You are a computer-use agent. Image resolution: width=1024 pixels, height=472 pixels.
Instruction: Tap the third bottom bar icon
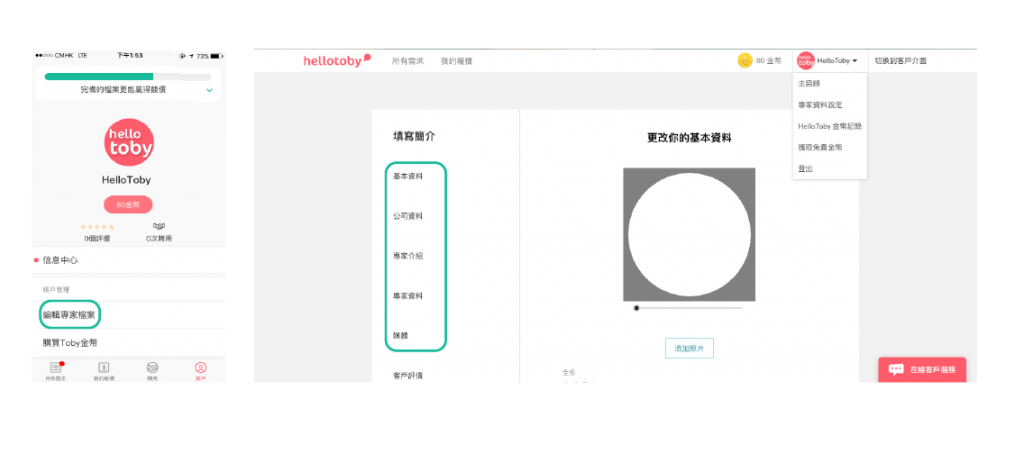point(152,369)
